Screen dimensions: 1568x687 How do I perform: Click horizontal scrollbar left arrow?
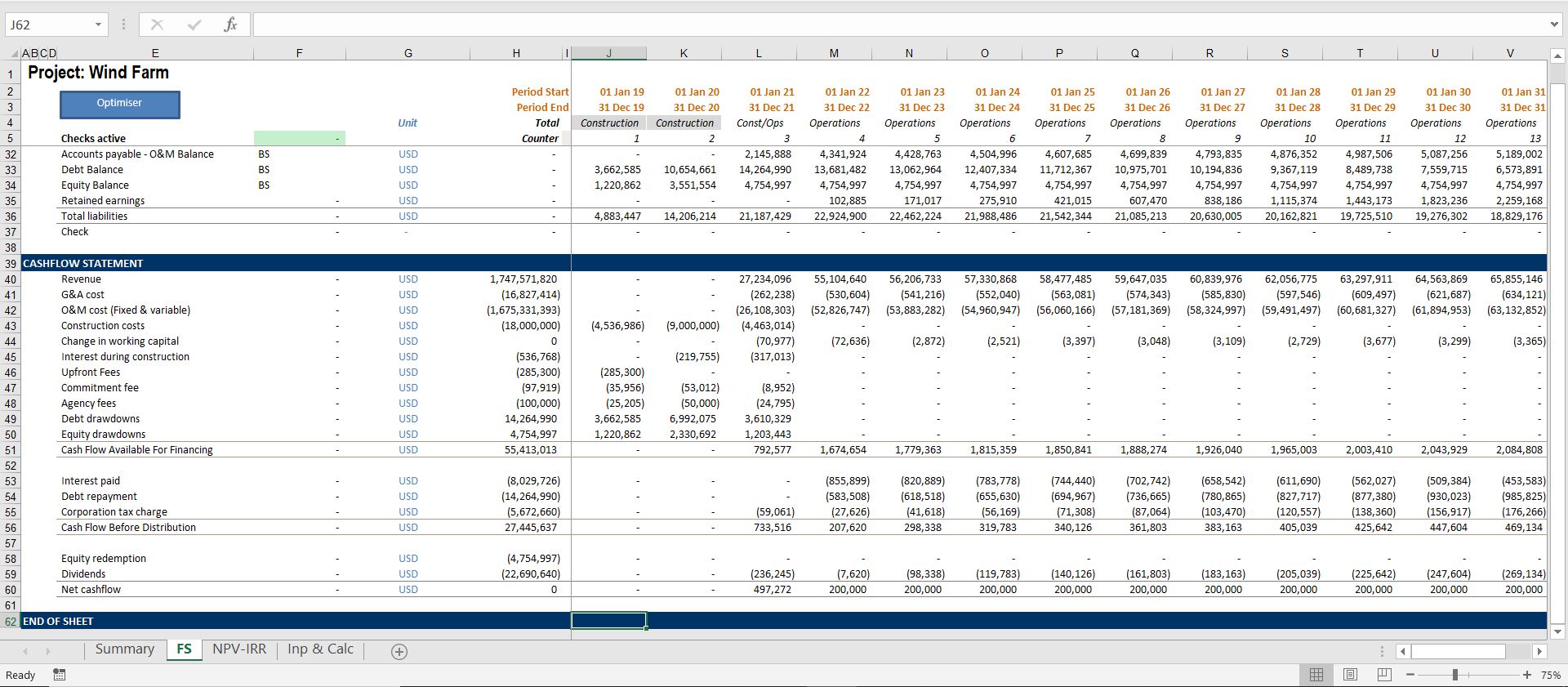pyautogui.click(x=1402, y=651)
